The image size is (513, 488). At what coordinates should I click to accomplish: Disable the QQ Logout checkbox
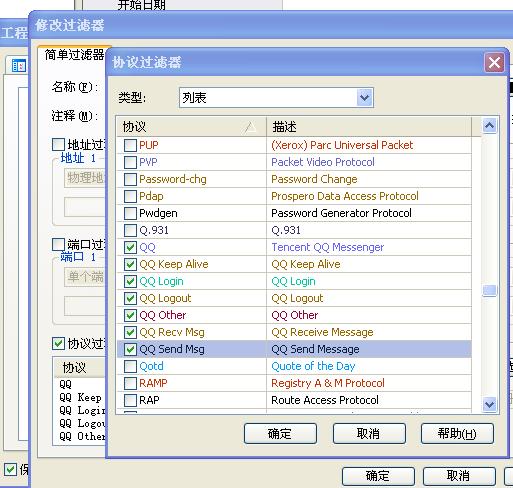coord(130,298)
